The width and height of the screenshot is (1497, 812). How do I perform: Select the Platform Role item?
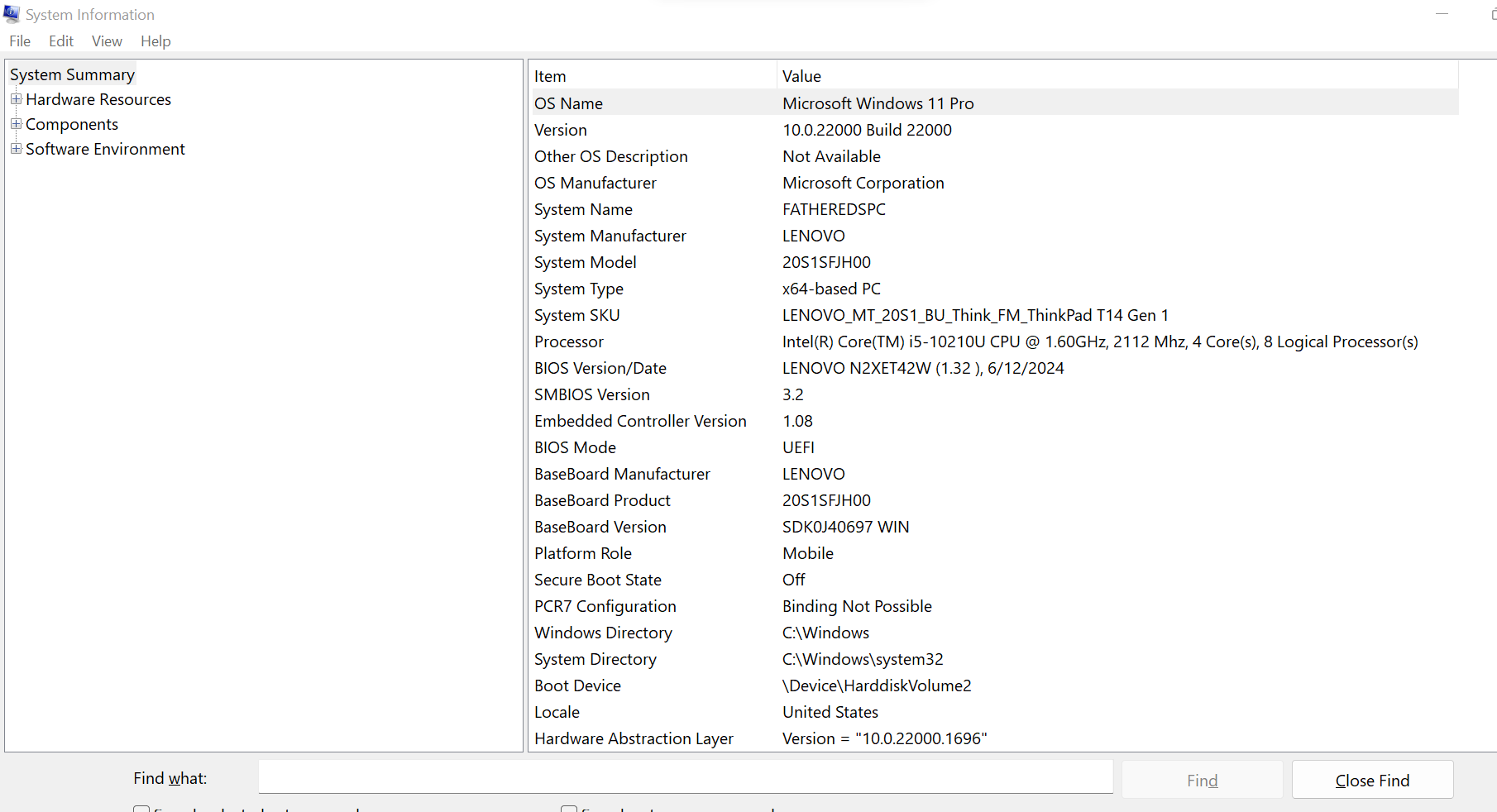tap(583, 553)
